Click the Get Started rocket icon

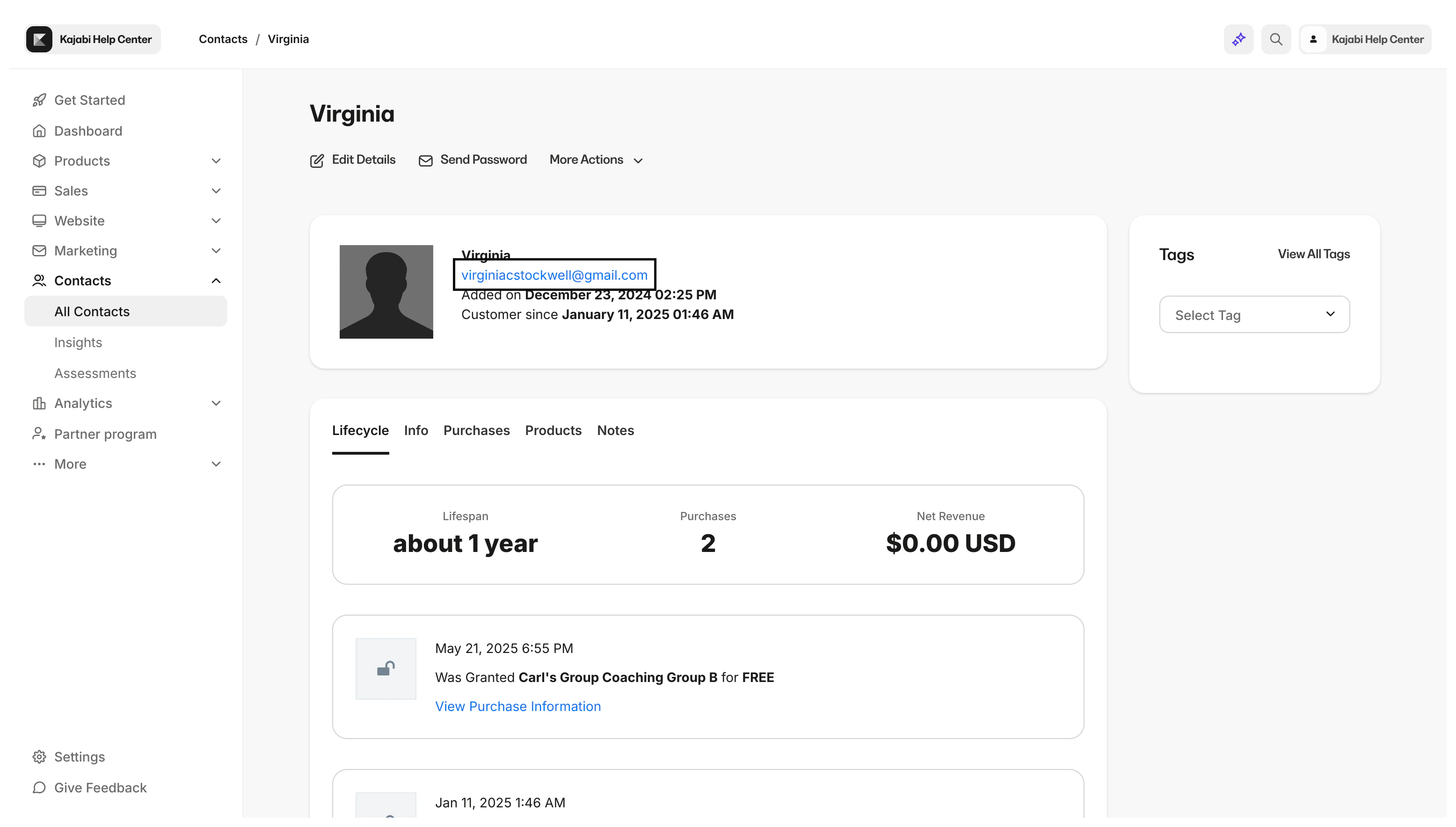point(39,100)
